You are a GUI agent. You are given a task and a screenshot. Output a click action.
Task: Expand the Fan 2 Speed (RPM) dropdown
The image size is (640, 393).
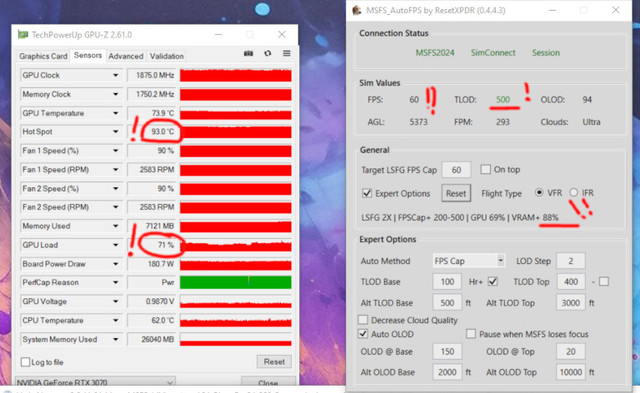116,207
